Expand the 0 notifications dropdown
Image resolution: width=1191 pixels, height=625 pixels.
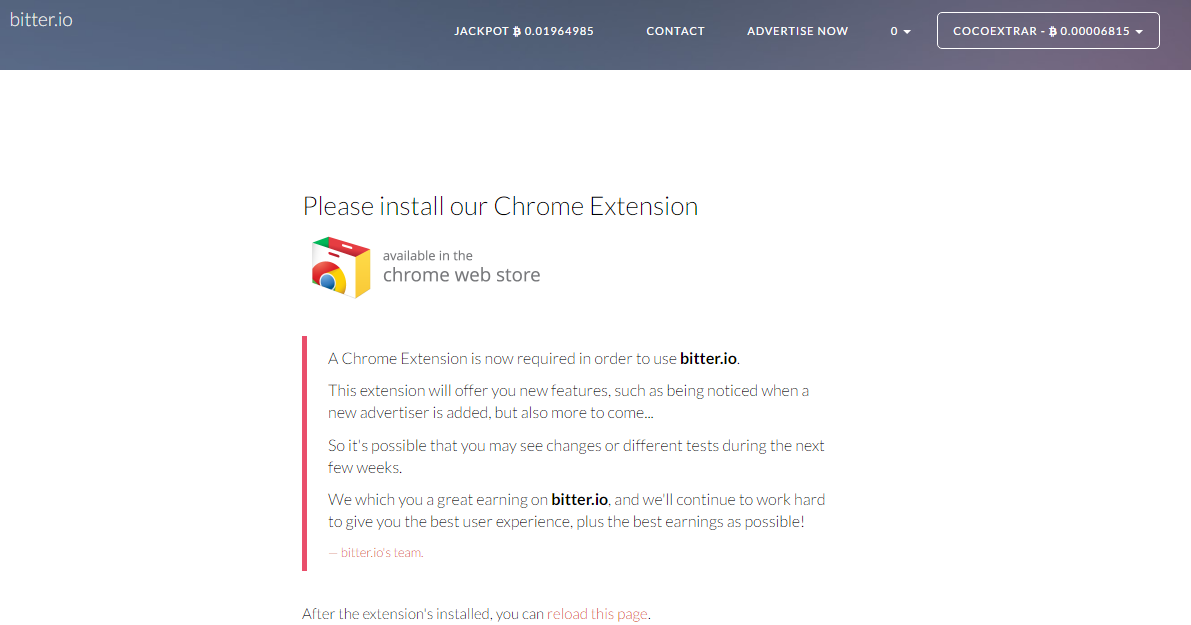tap(900, 31)
